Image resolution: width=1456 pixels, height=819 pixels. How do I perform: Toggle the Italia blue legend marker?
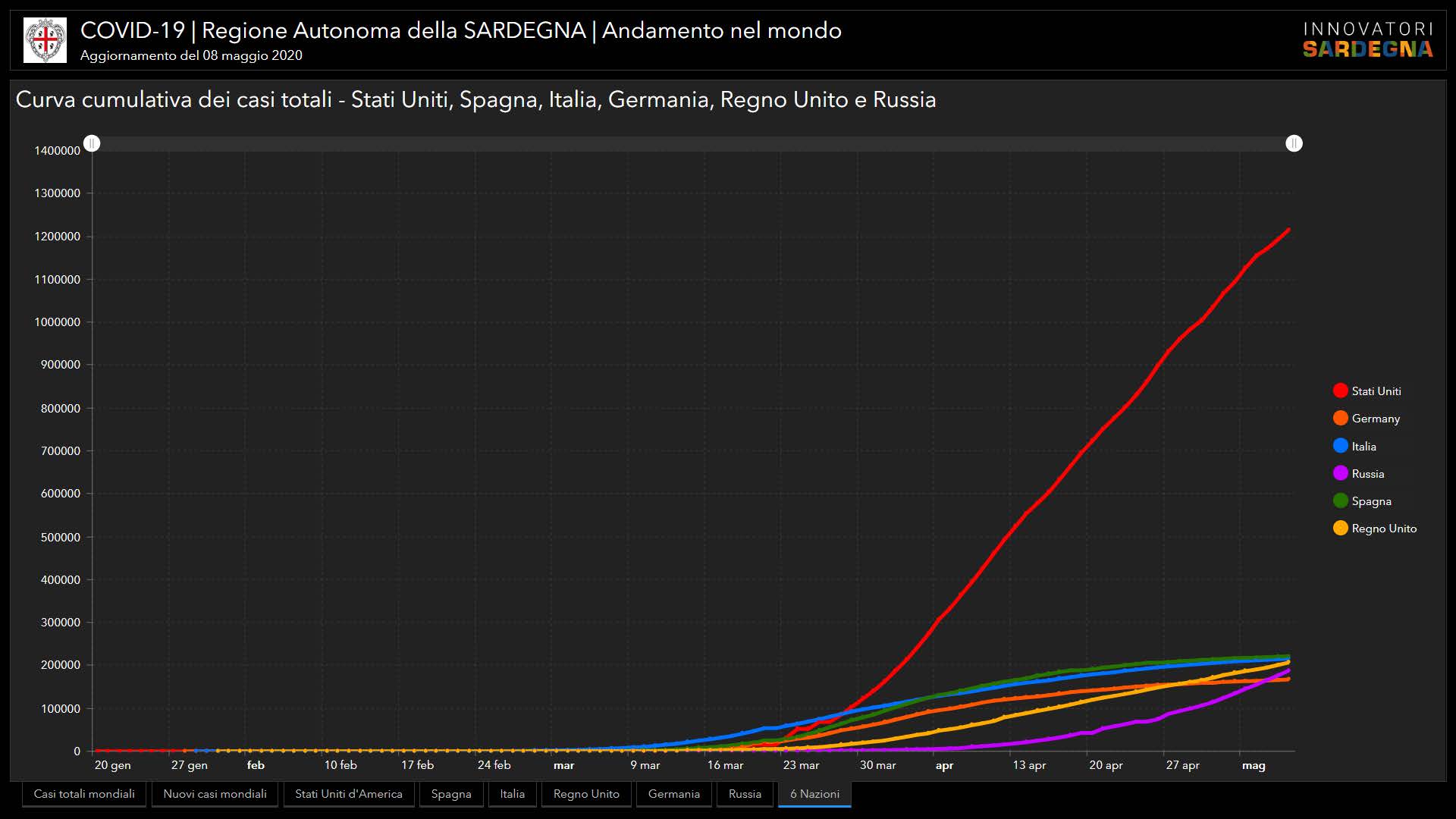pos(1340,446)
